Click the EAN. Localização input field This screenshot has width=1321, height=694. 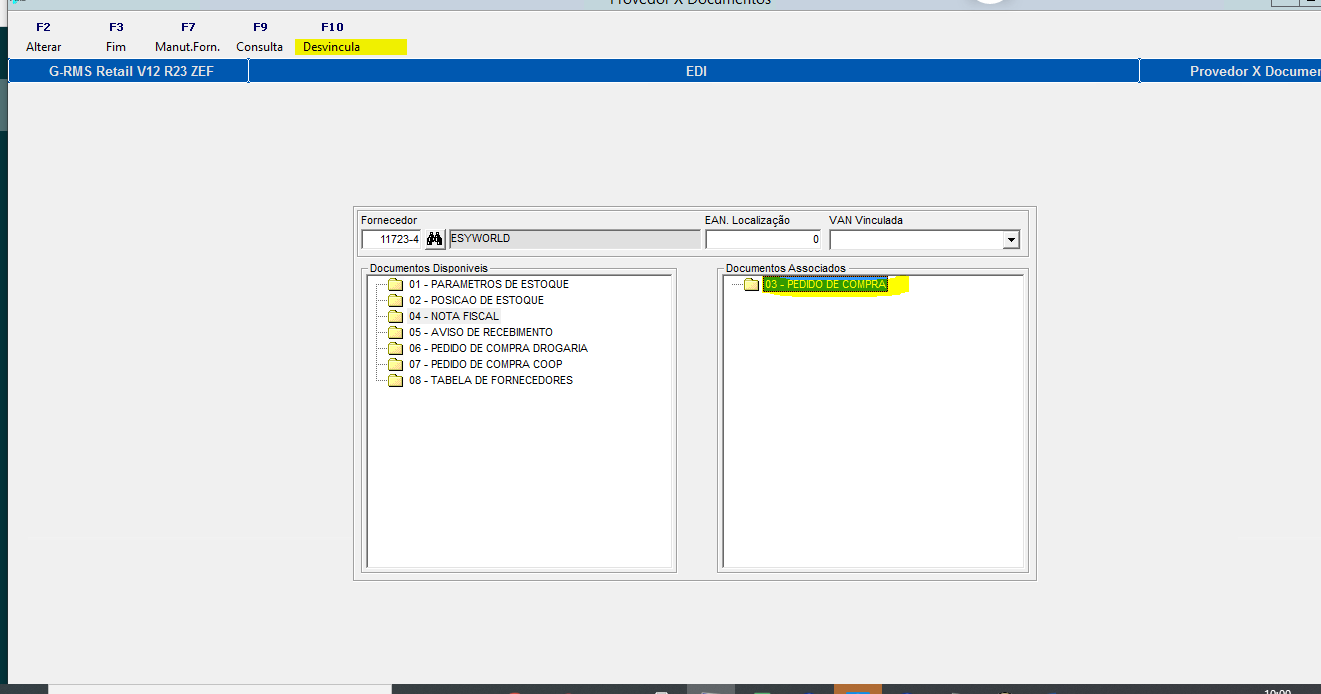click(764, 239)
